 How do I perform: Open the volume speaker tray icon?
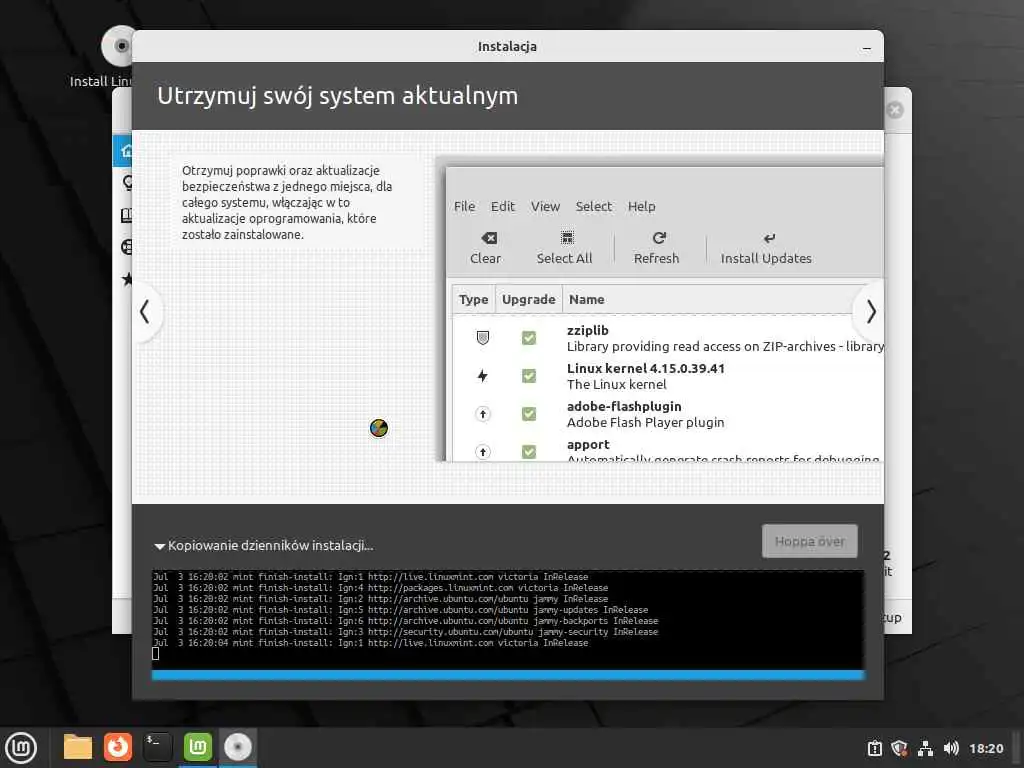pos(951,748)
